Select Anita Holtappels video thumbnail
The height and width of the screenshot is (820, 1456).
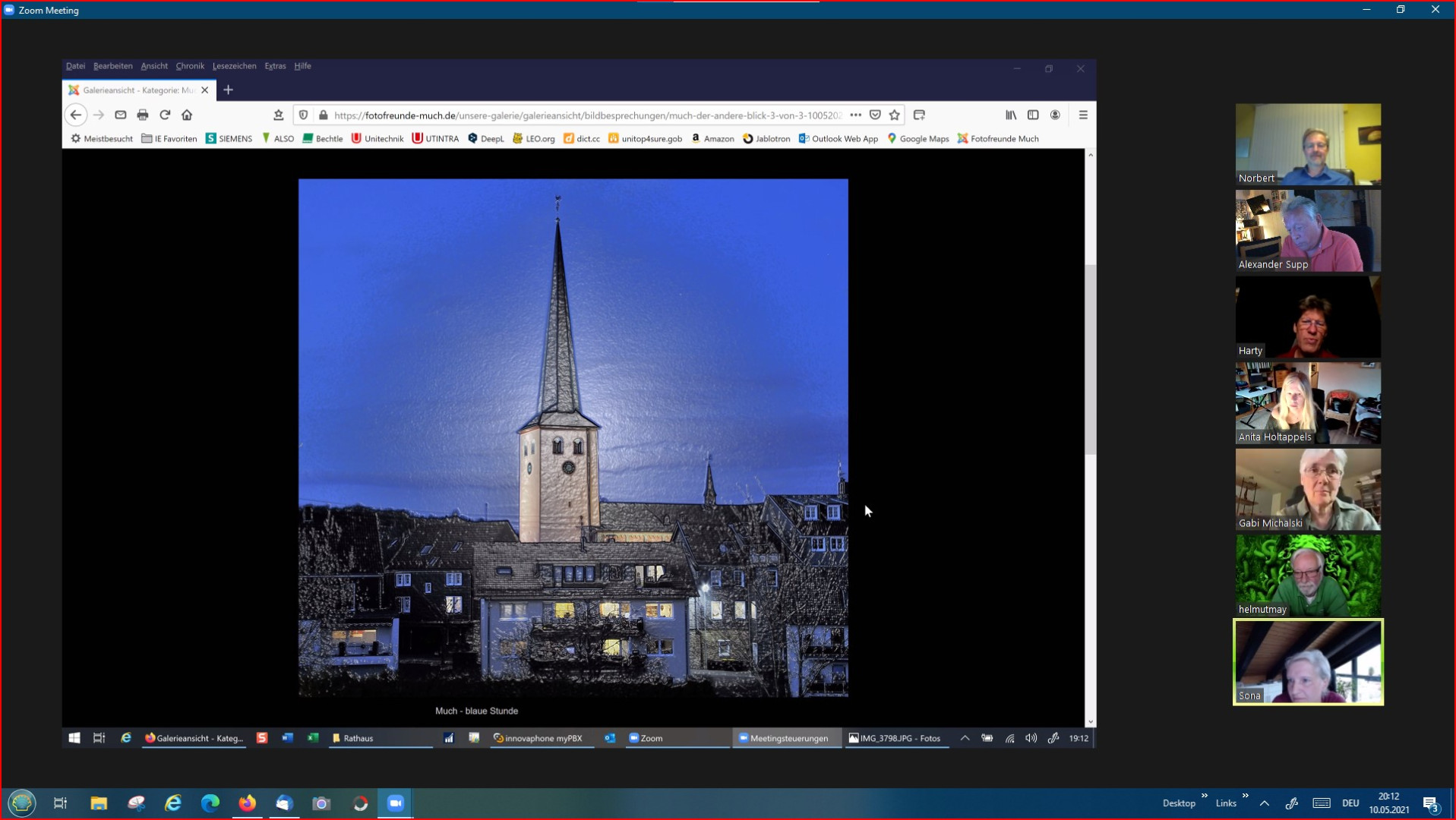[x=1307, y=403]
